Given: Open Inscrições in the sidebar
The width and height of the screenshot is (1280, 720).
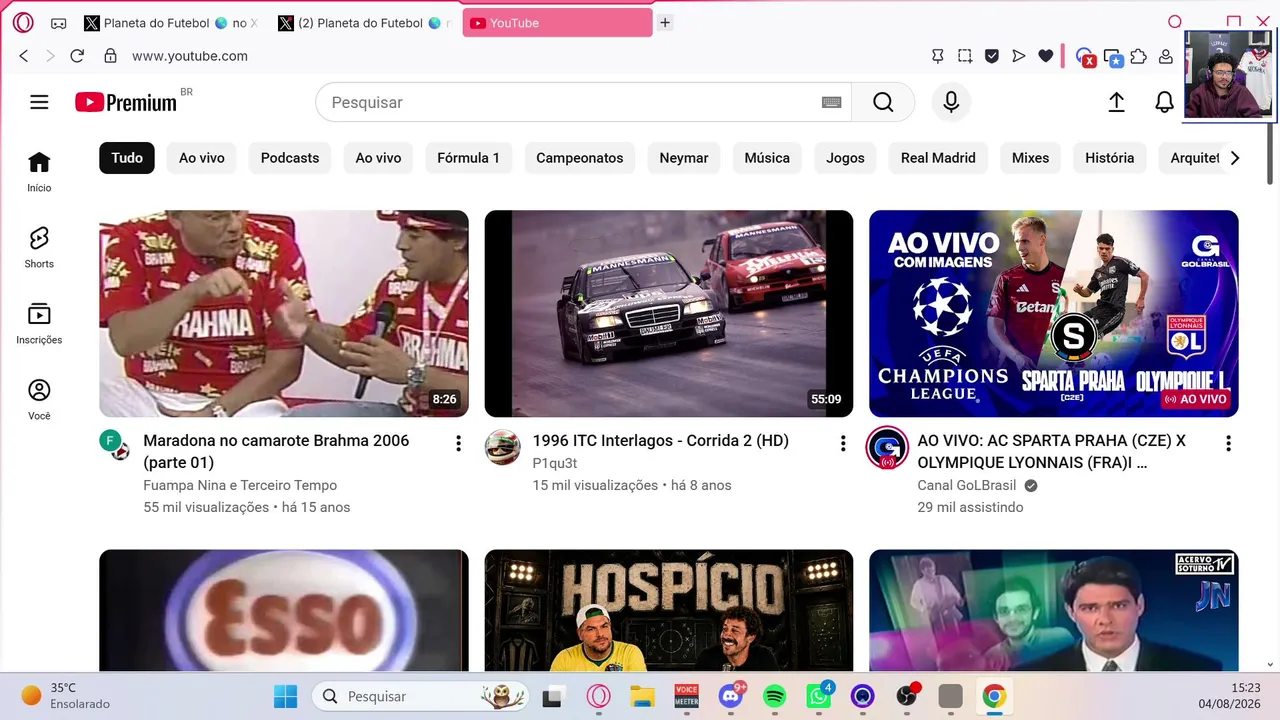Looking at the screenshot, I should (39, 324).
